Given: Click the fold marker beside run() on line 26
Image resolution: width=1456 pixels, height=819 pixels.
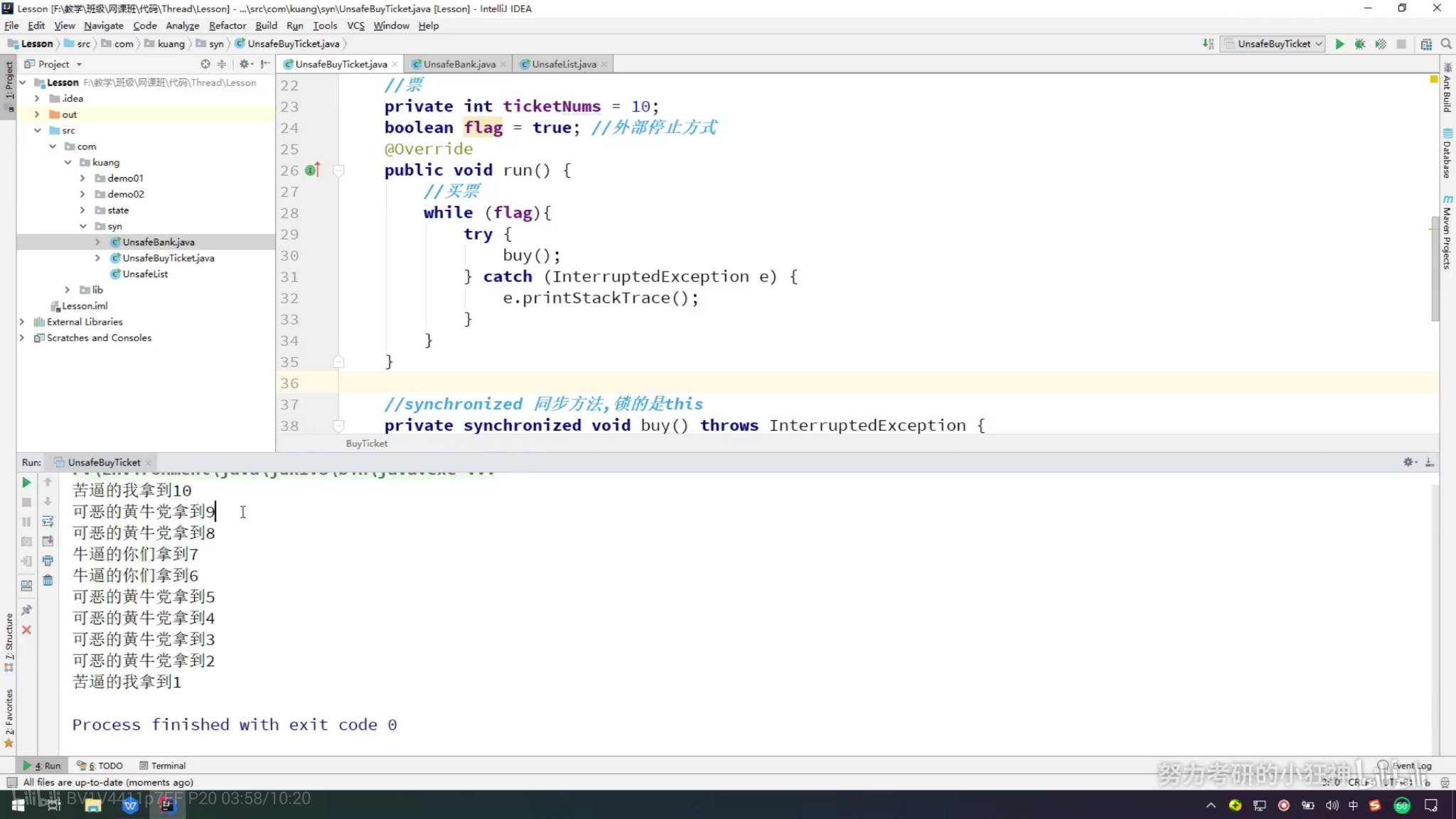Looking at the screenshot, I should [x=339, y=171].
